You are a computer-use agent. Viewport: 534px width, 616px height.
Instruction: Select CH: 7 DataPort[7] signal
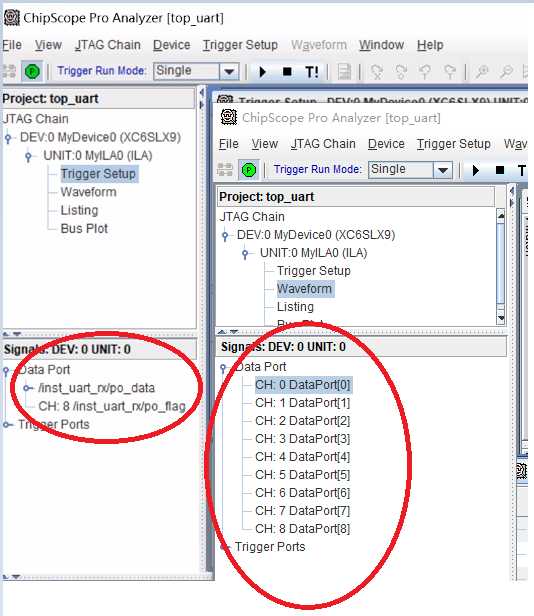tap(303, 511)
